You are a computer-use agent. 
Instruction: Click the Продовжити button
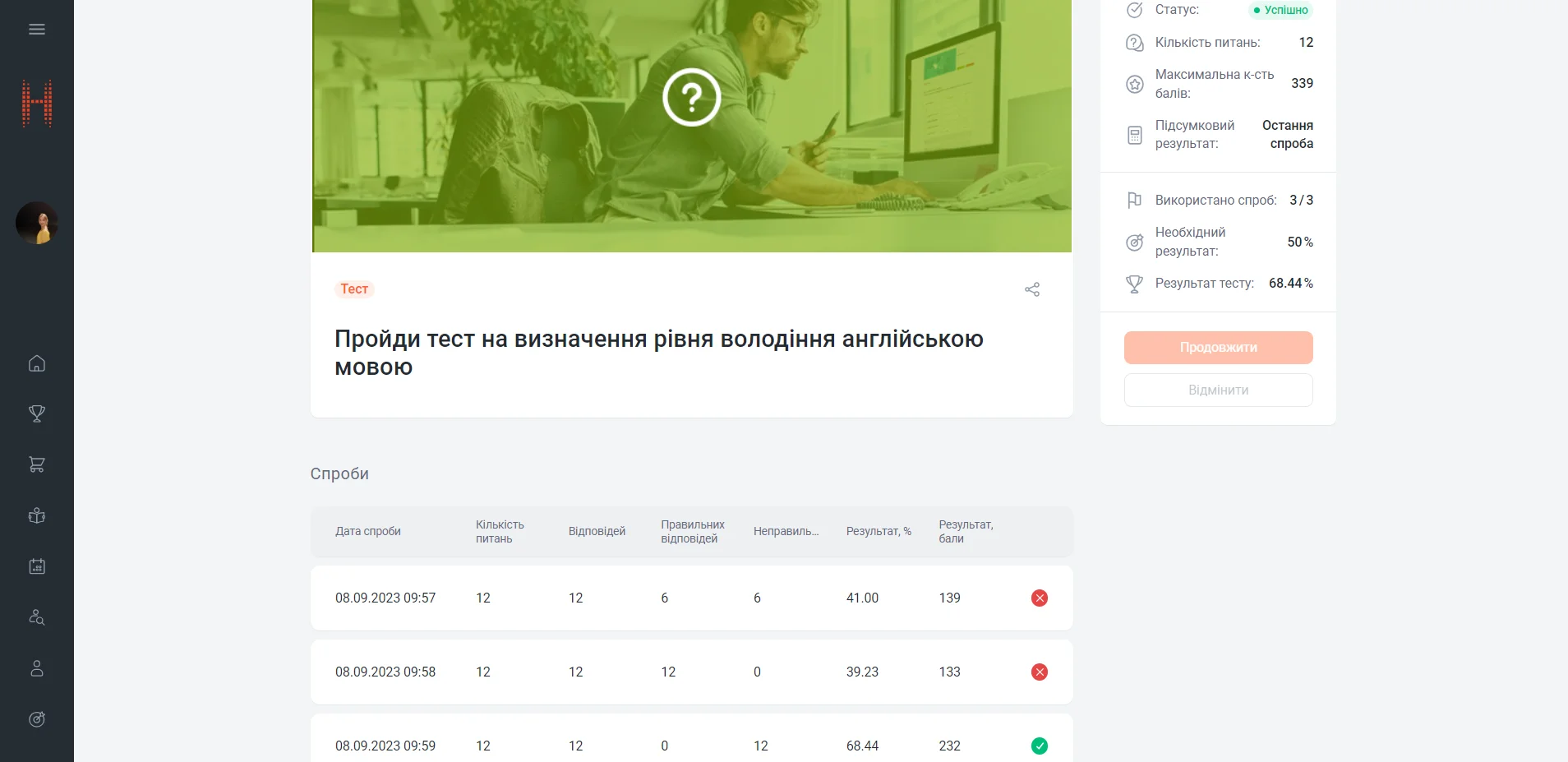pos(1218,348)
